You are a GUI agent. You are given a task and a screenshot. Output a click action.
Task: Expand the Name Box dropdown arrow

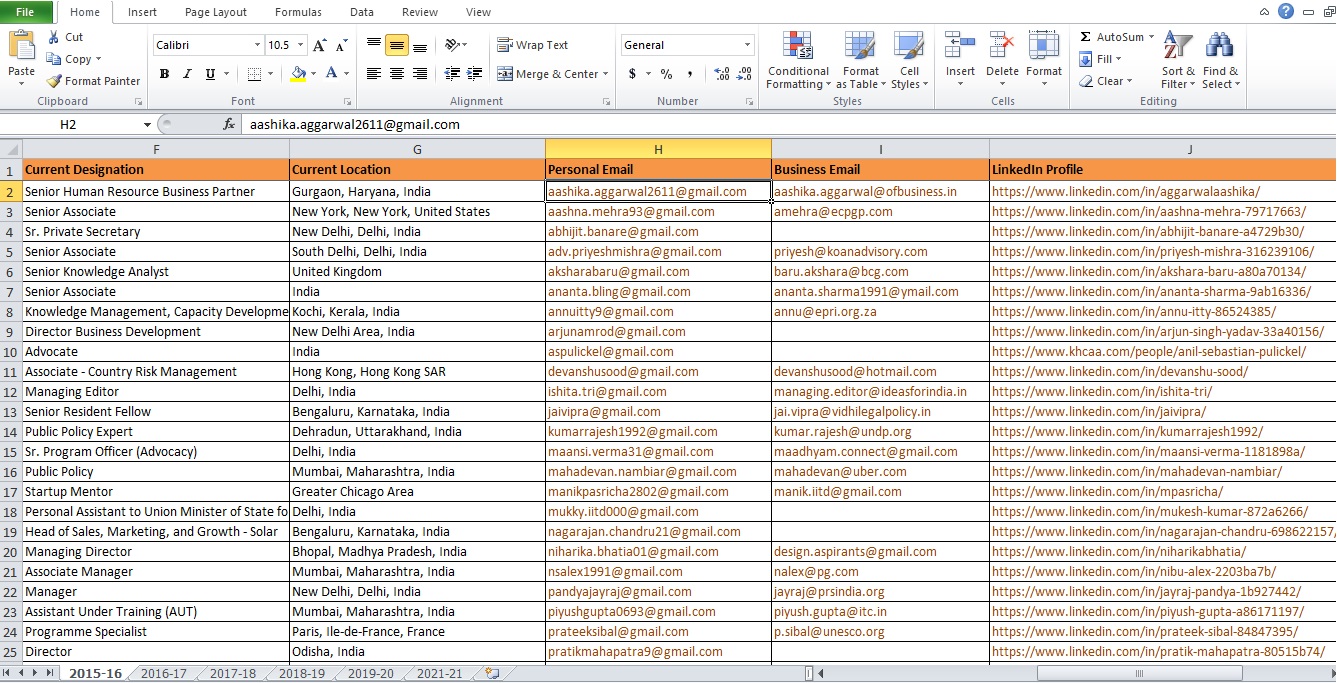pyautogui.click(x=147, y=125)
